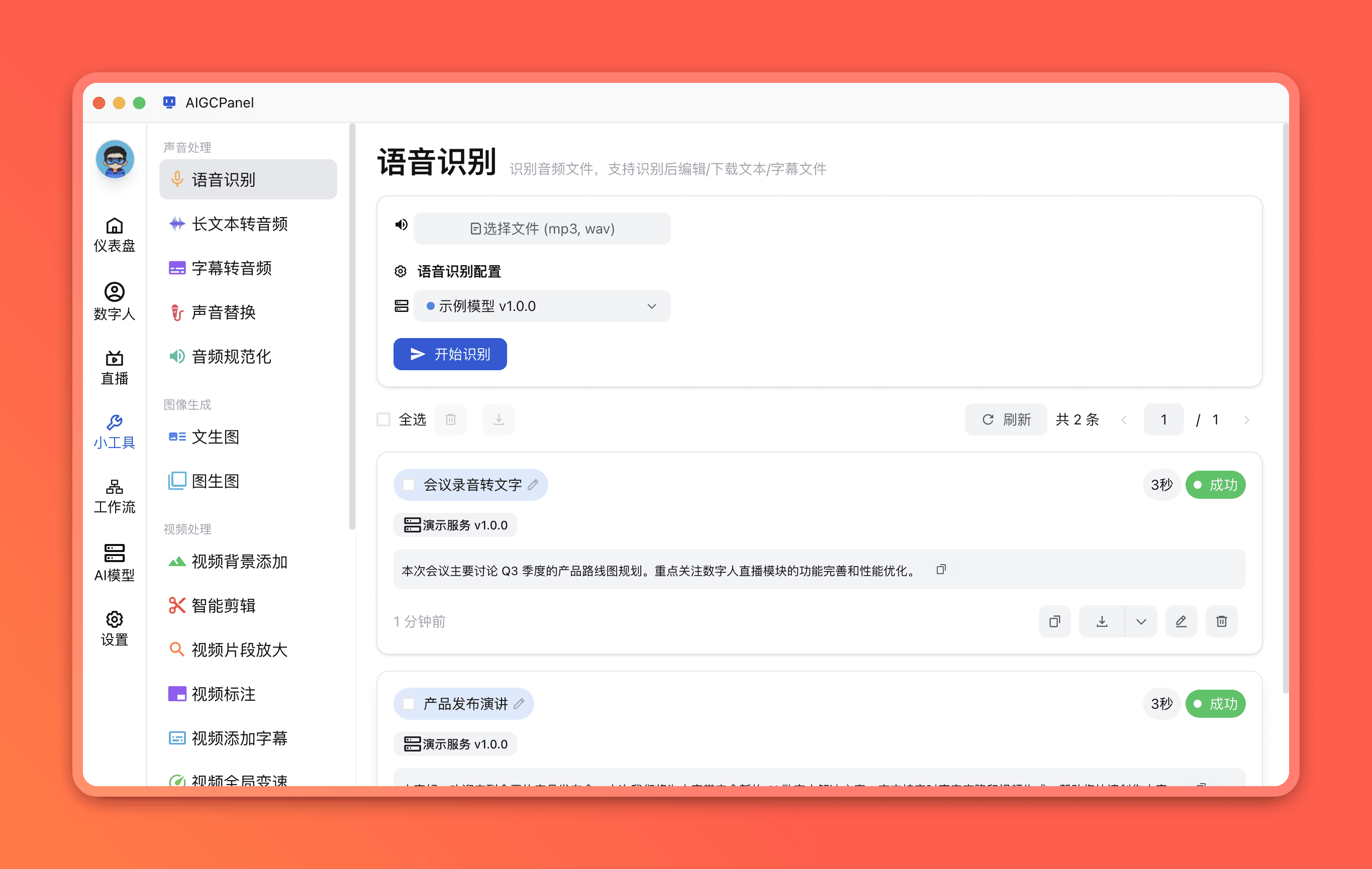Viewport: 1372px width, 869px height.
Task: Copy the 会议录音转文字 transcript text inline icon
Action: pyautogui.click(x=941, y=570)
